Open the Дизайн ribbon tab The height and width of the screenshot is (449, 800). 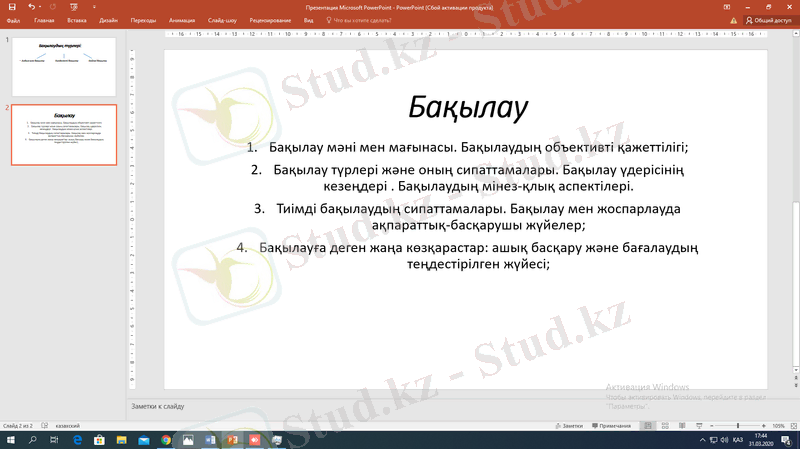click(x=108, y=19)
